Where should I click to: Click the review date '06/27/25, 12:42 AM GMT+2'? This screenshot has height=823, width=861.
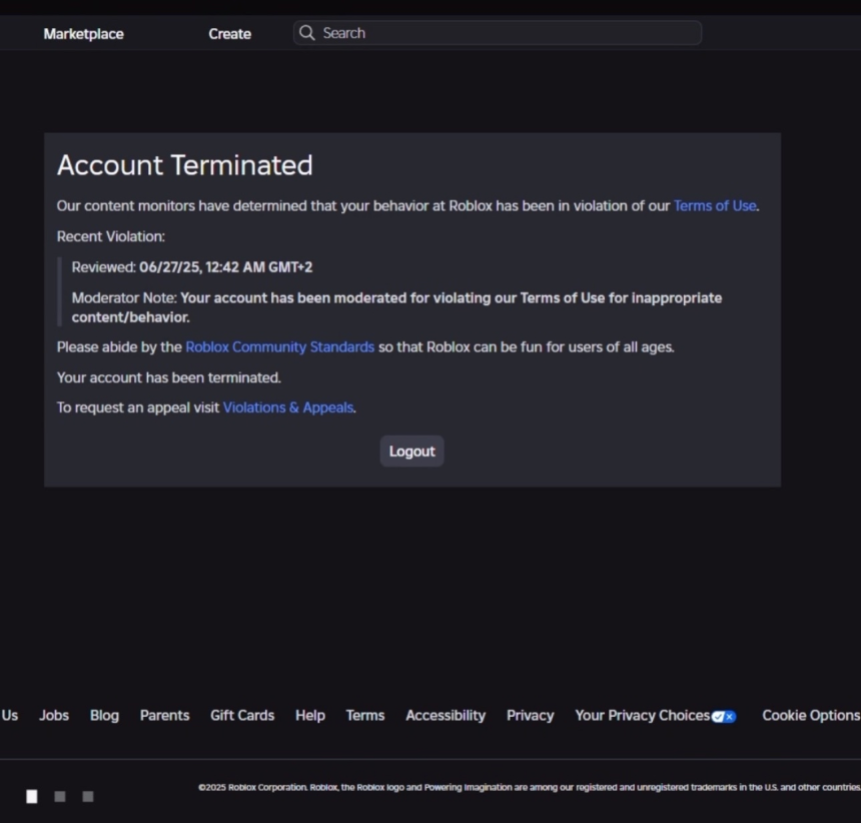pos(226,267)
